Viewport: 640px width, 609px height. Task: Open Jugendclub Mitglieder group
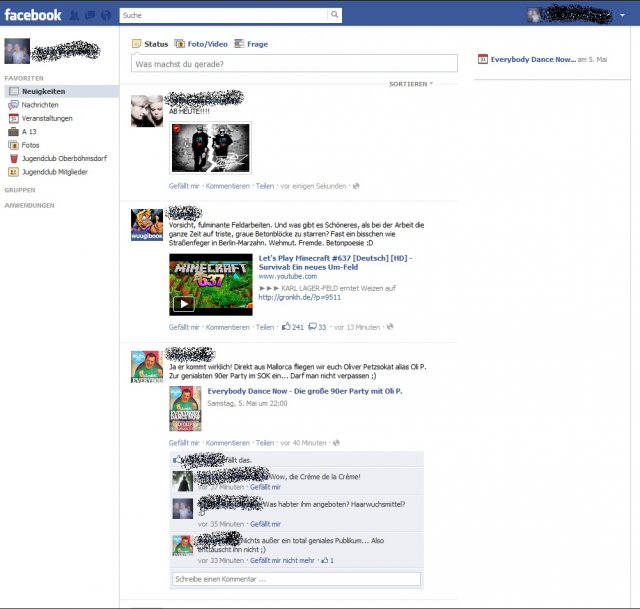pos(55,172)
